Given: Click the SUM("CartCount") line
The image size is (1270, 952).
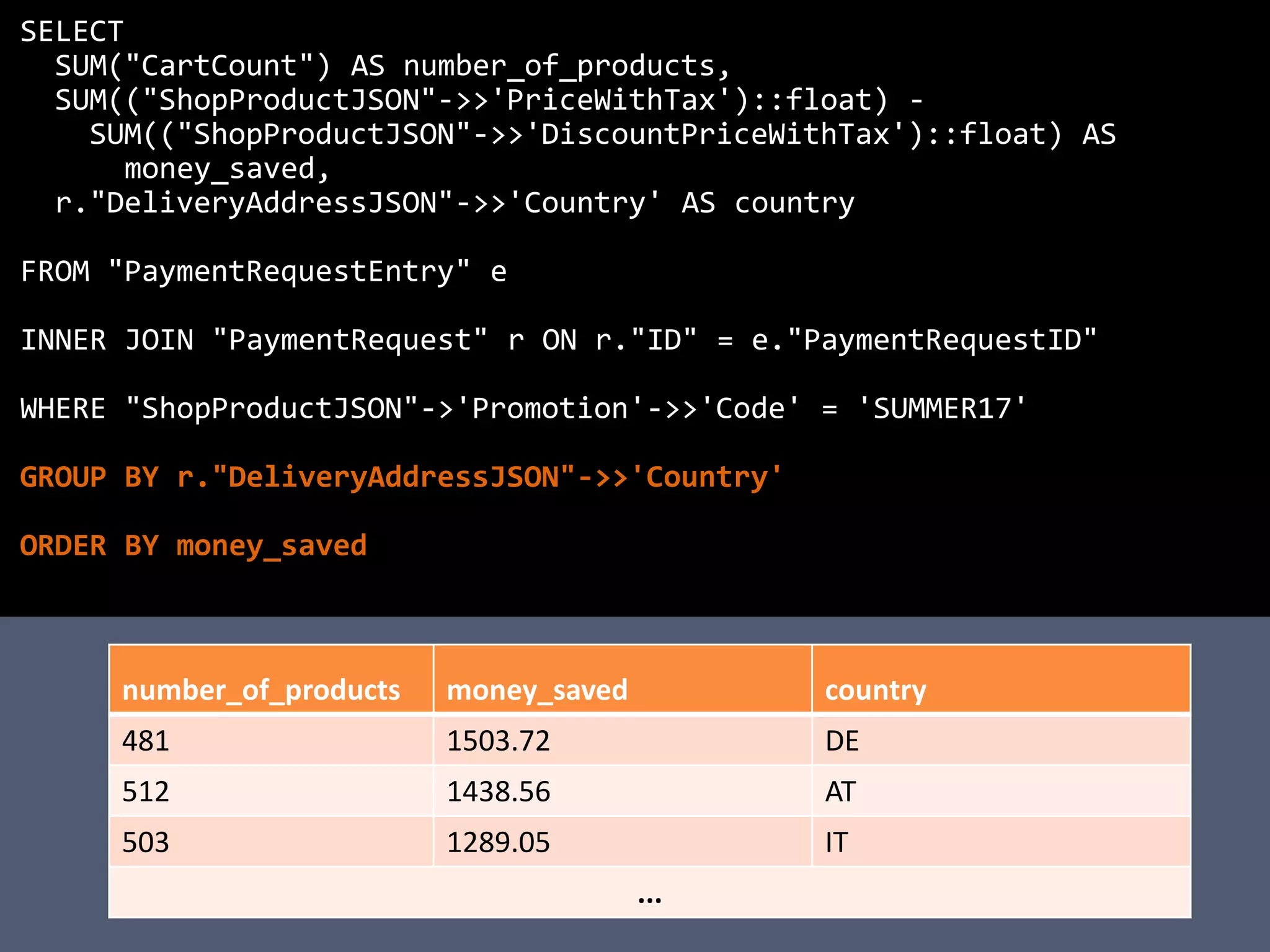Looking at the screenshot, I should (393, 66).
